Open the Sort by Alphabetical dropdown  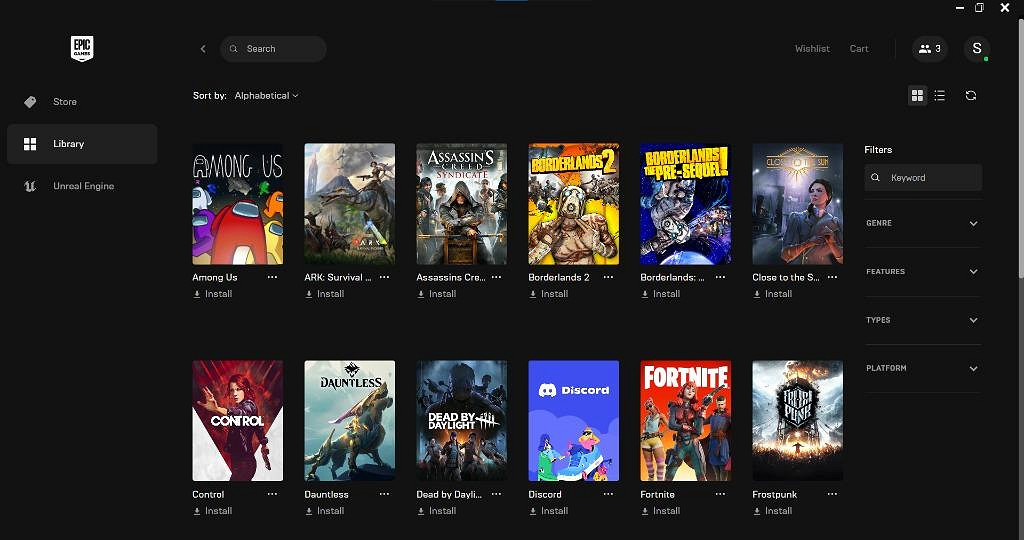click(x=266, y=96)
